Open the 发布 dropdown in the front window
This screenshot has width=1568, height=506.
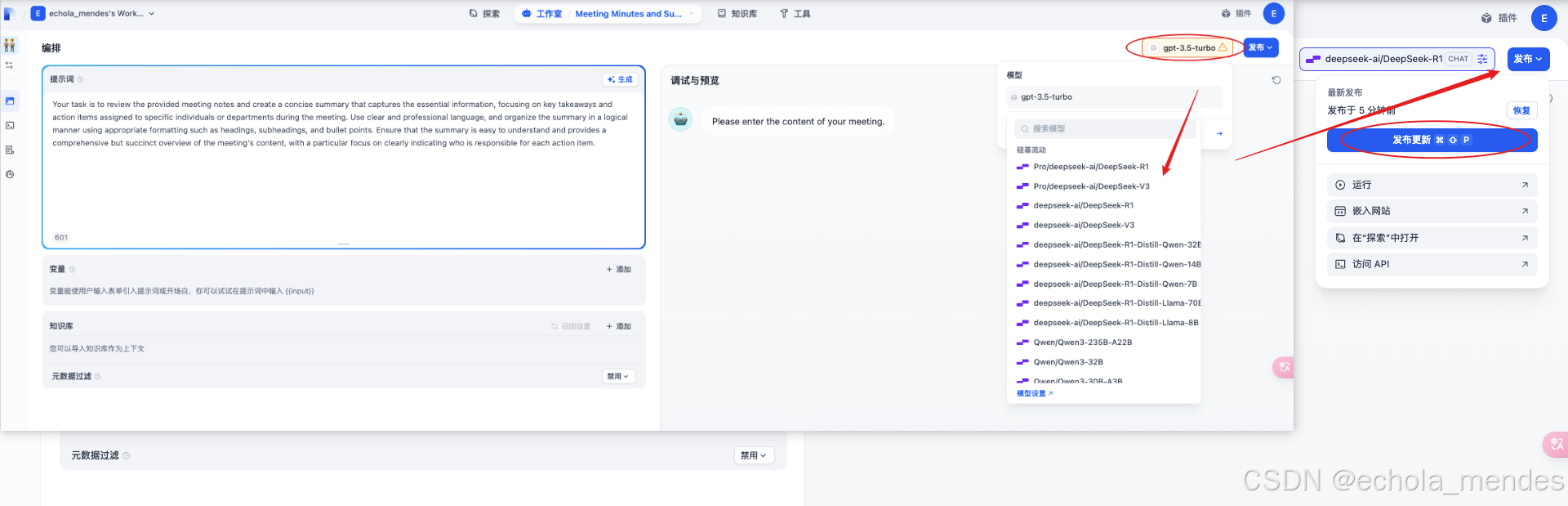pyautogui.click(x=1260, y=47)
